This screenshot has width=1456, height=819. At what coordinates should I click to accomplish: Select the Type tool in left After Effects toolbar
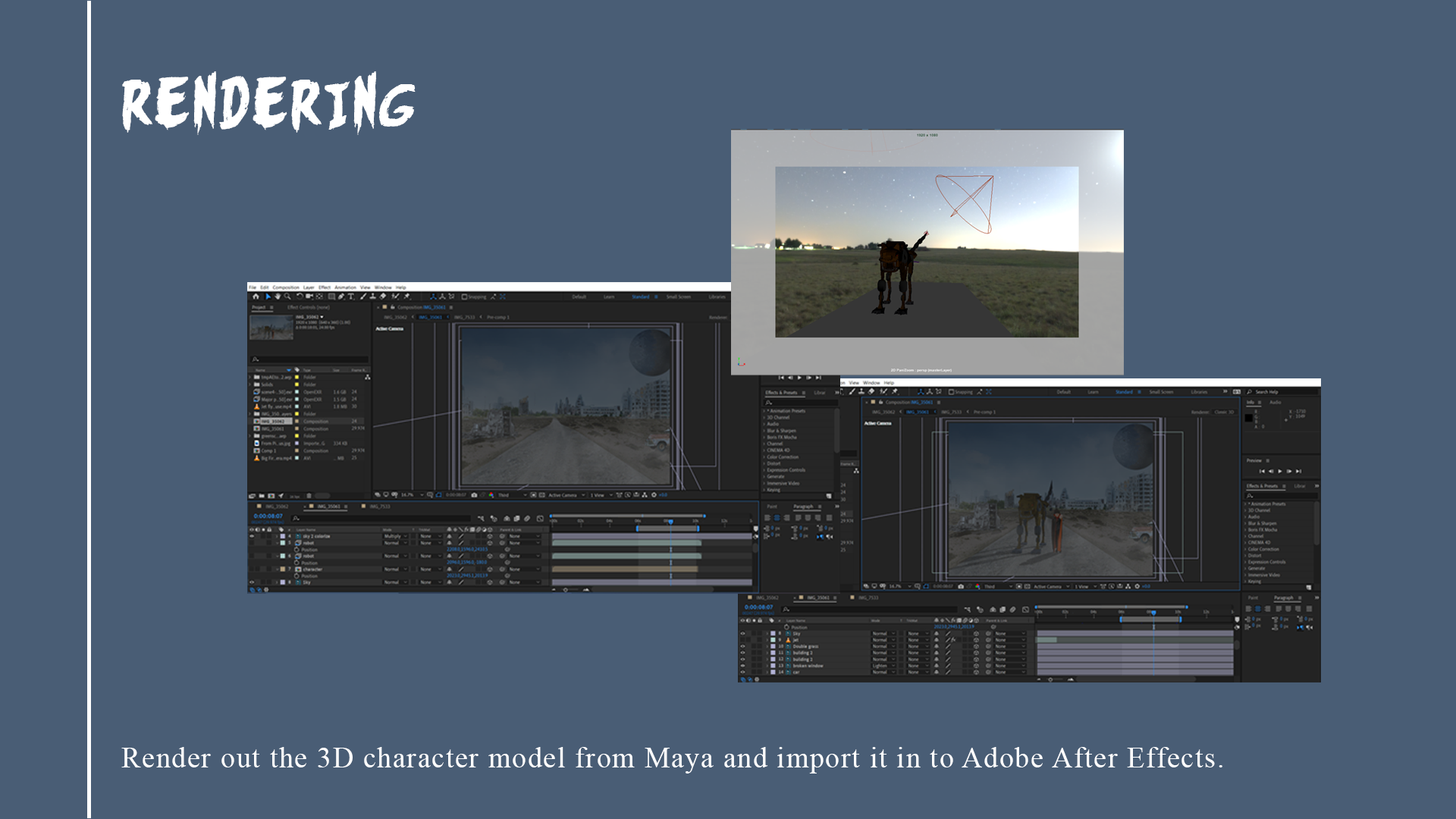[x=351, y=297]
